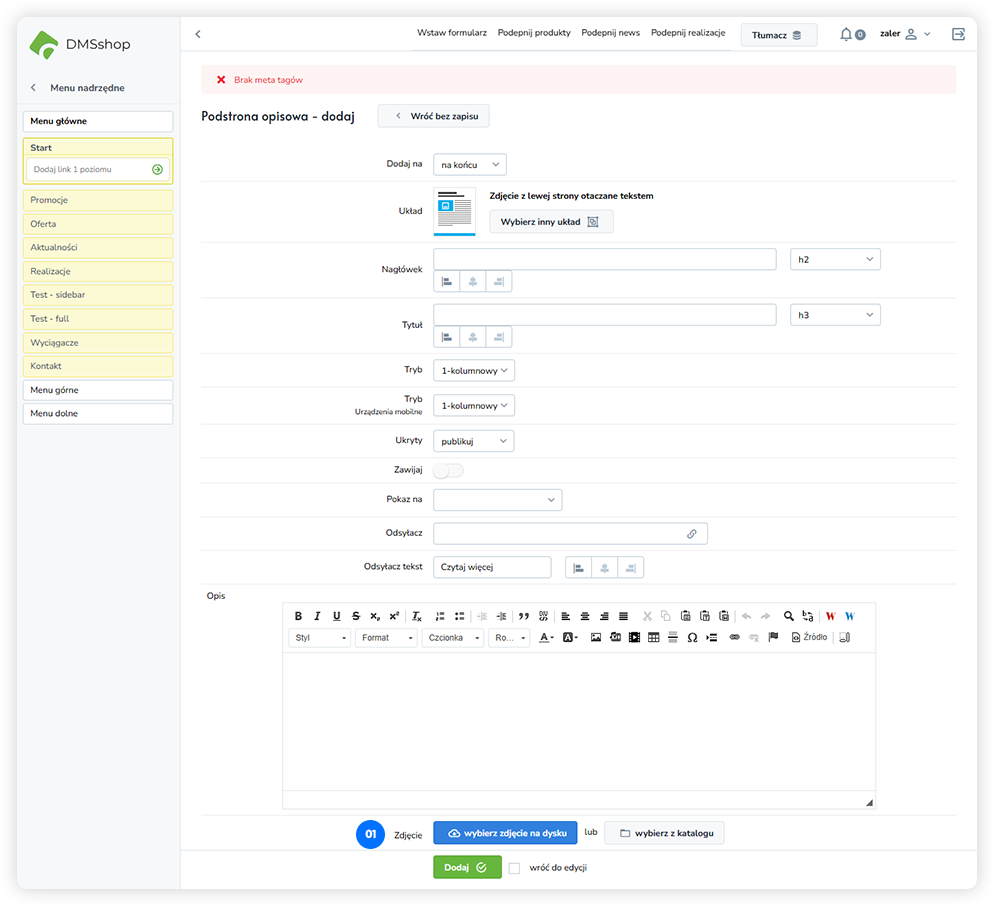994x906 pixels.
Task: Click the green Dodaj button
Action: coord(467,867)
